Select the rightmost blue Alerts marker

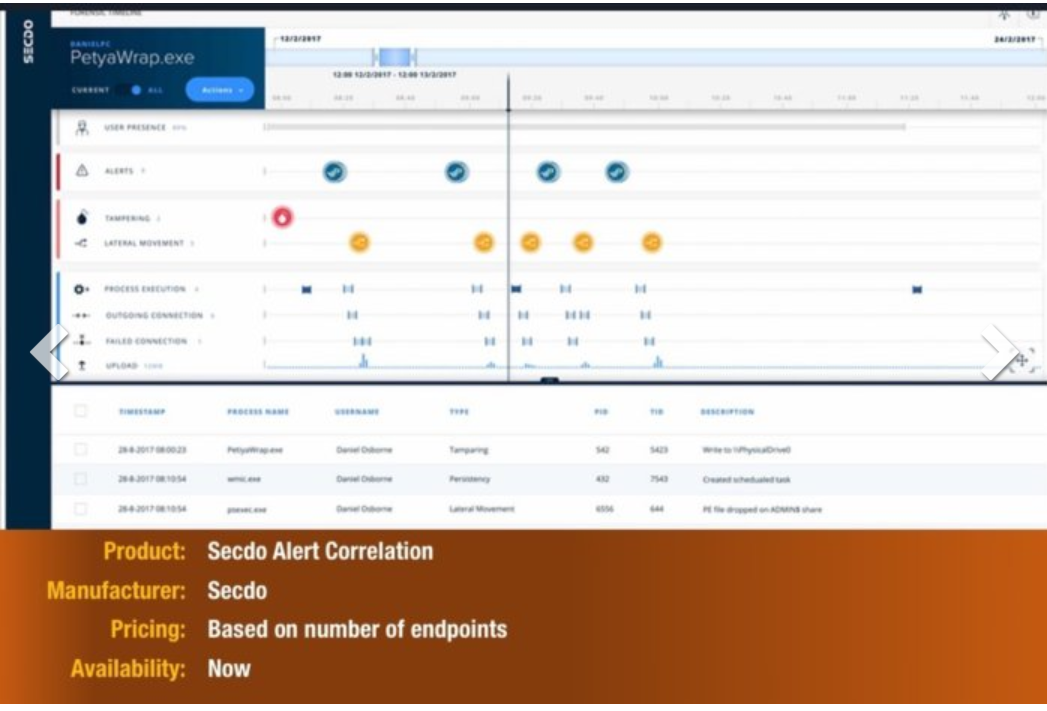[617, 172]
